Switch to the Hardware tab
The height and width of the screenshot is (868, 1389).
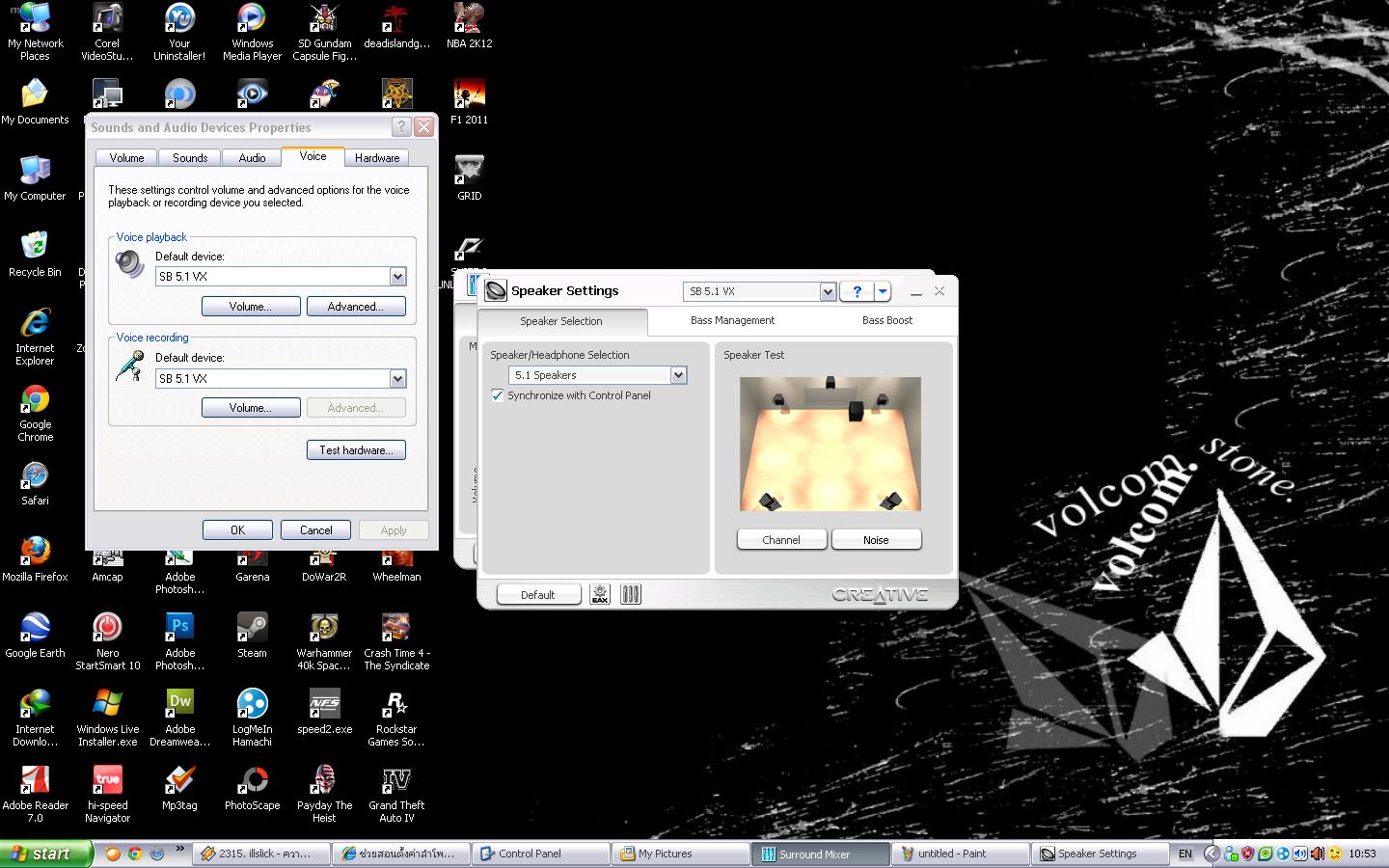click(x=377, y=158)
